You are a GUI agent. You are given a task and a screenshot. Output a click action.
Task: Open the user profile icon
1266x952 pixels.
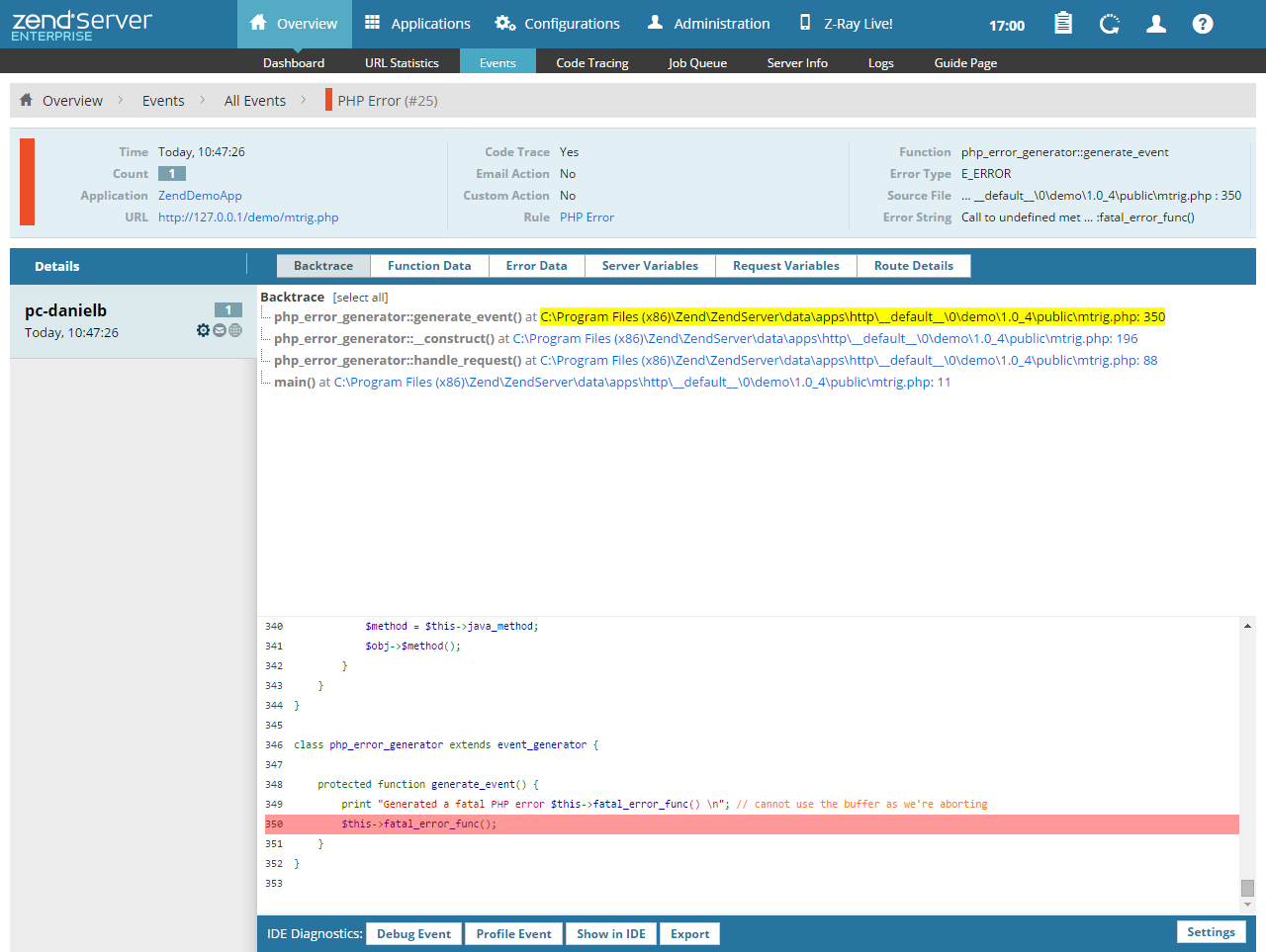tap(1155, 24)
